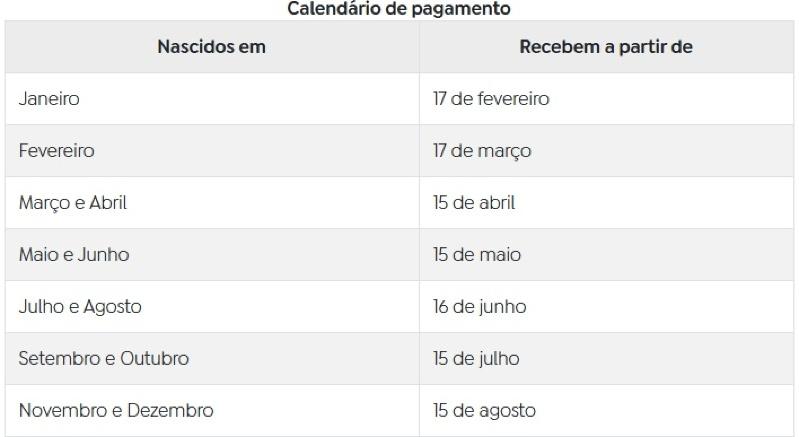Click the '15 de julho' date

(476, 359)
